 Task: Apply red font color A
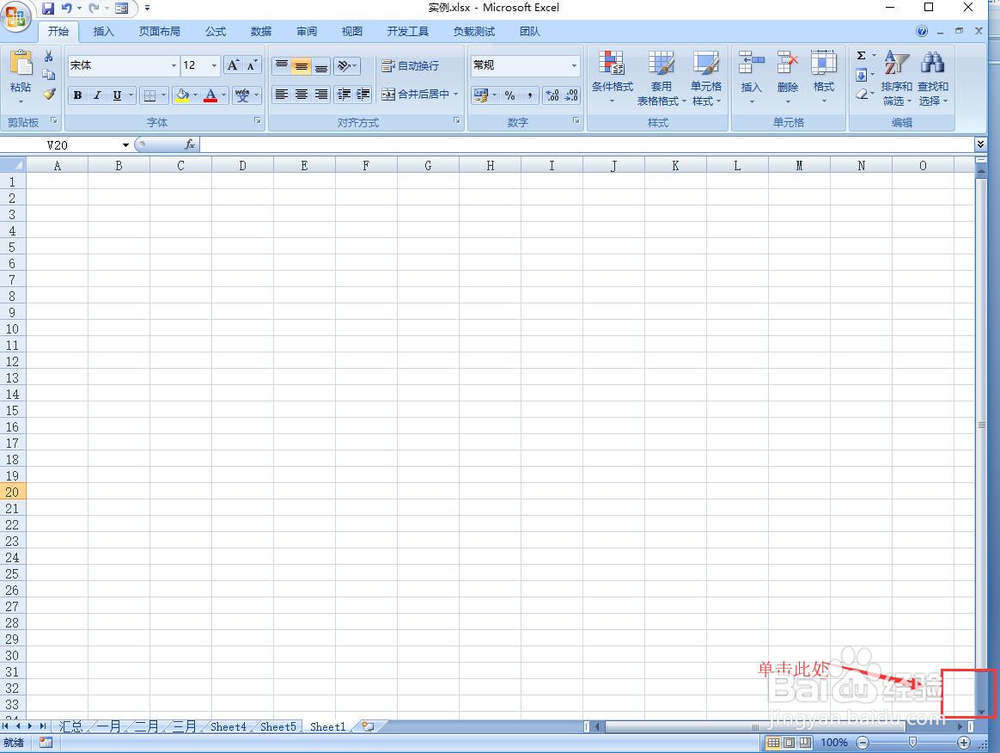210,95
